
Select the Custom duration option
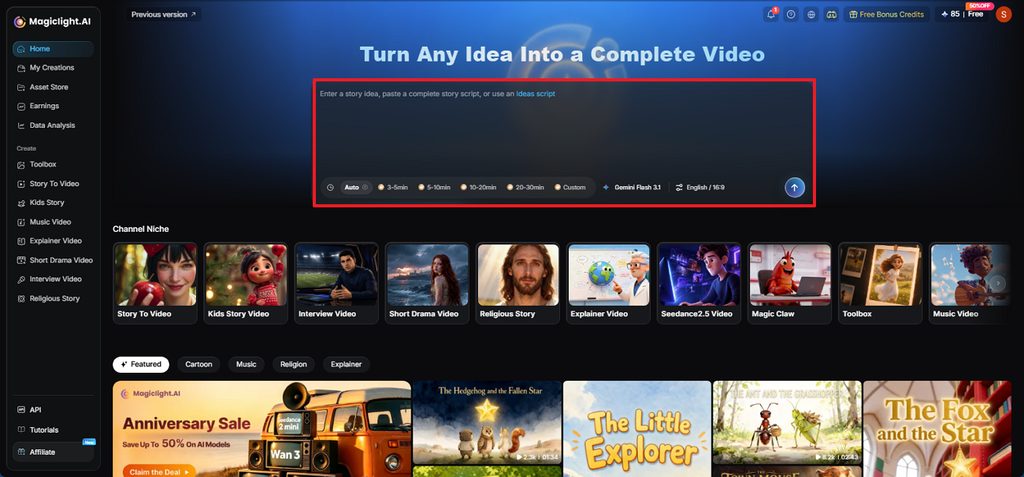[x=570, y=188]
